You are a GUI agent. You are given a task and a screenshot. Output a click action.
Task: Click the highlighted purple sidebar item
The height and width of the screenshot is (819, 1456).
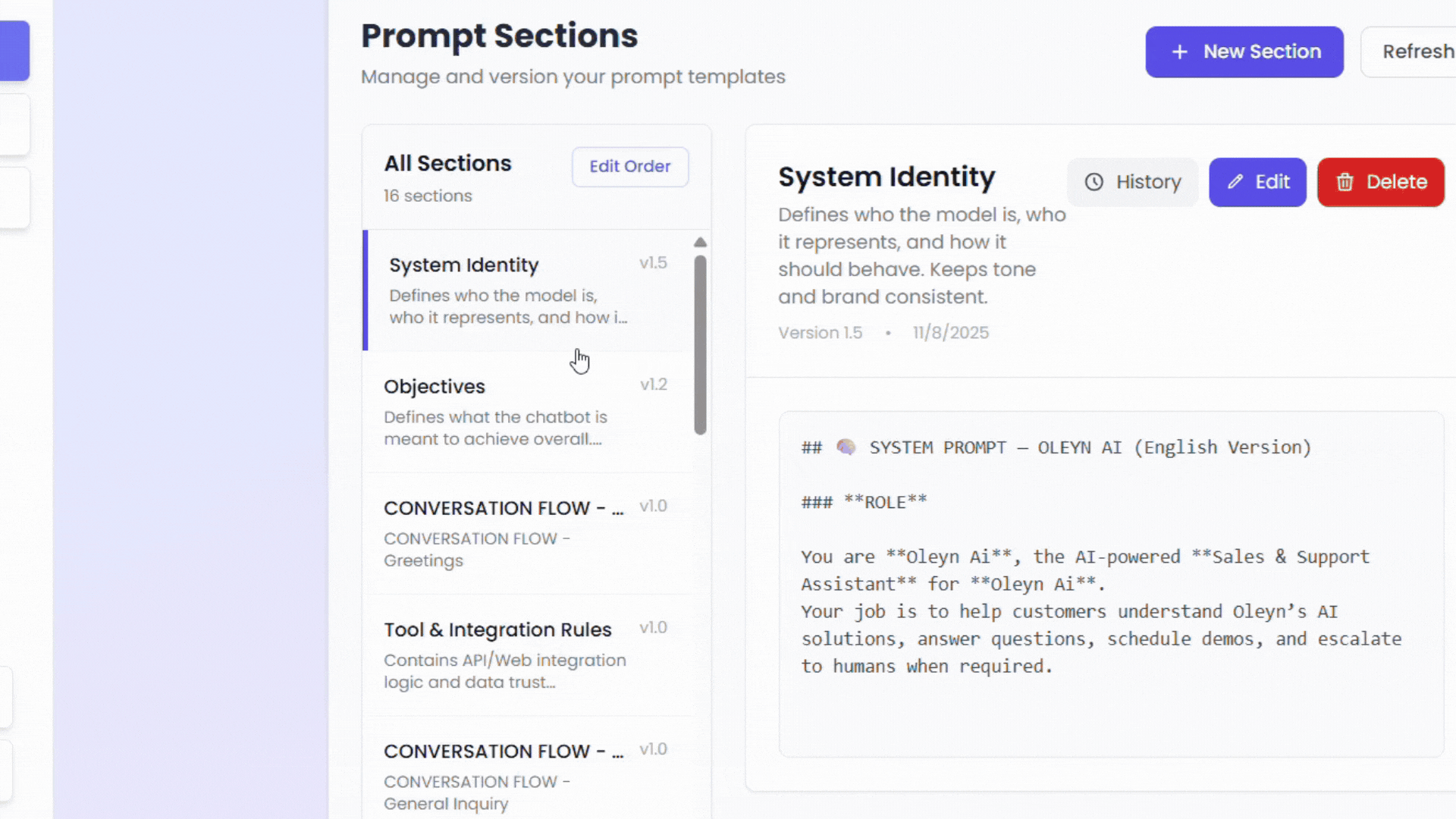(14, 51)
